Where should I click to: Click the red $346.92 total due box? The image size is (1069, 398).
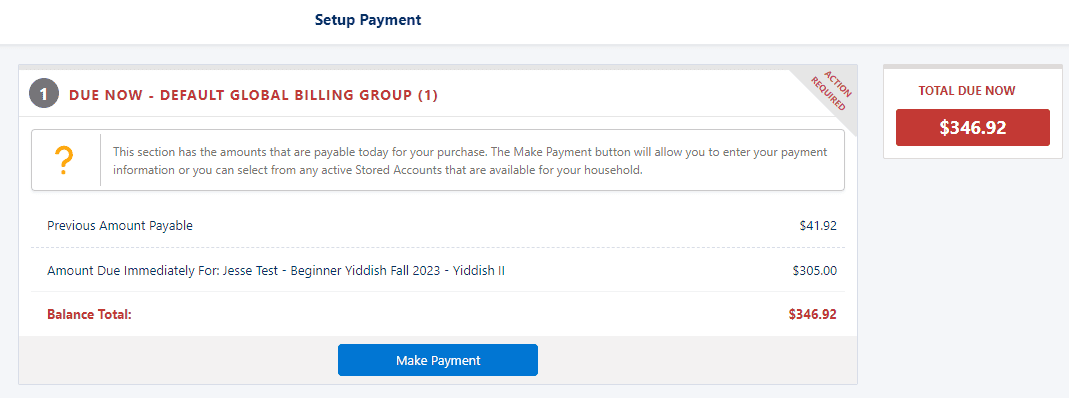(972, 127)
